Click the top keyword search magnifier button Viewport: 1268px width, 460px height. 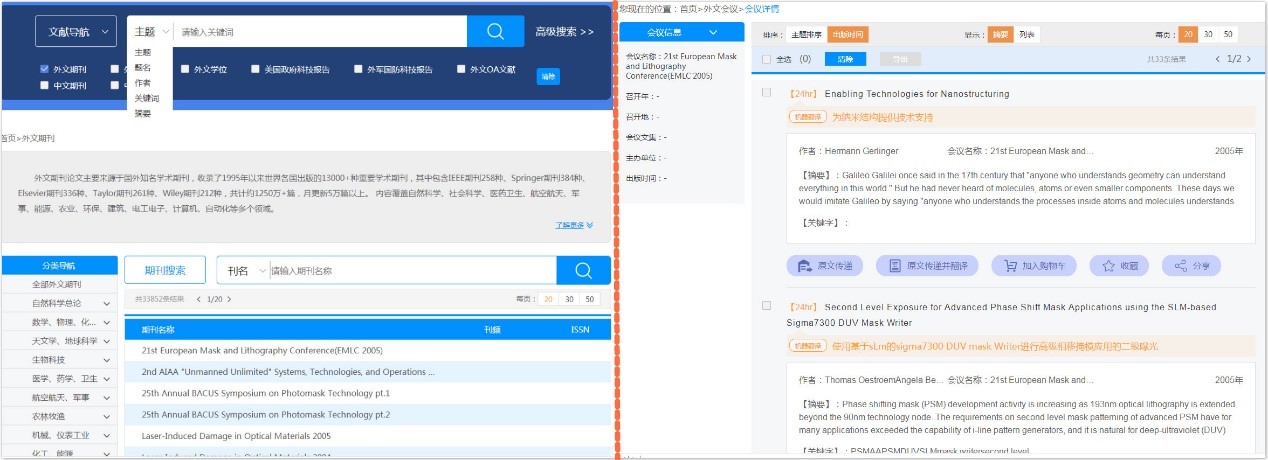point(495,32)
